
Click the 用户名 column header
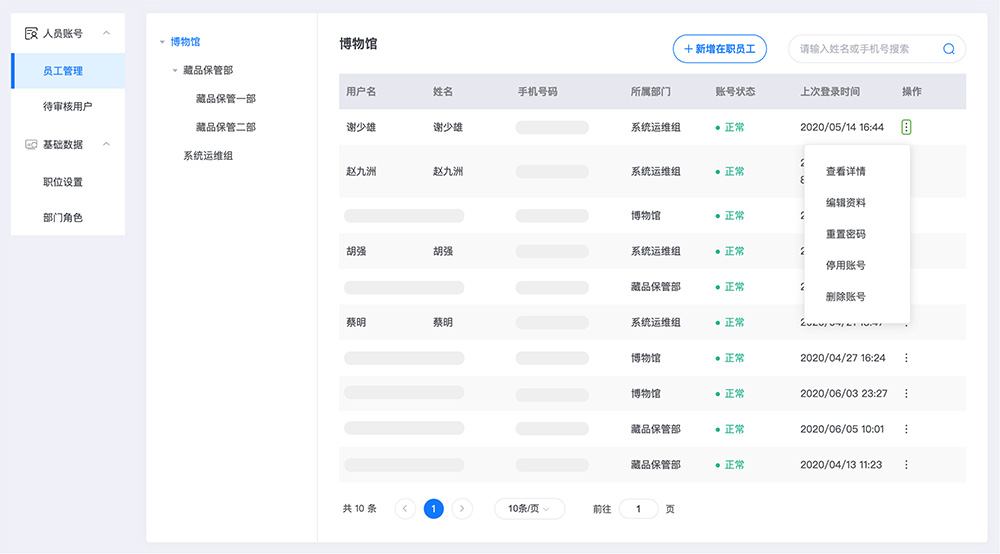click(361, 92)
